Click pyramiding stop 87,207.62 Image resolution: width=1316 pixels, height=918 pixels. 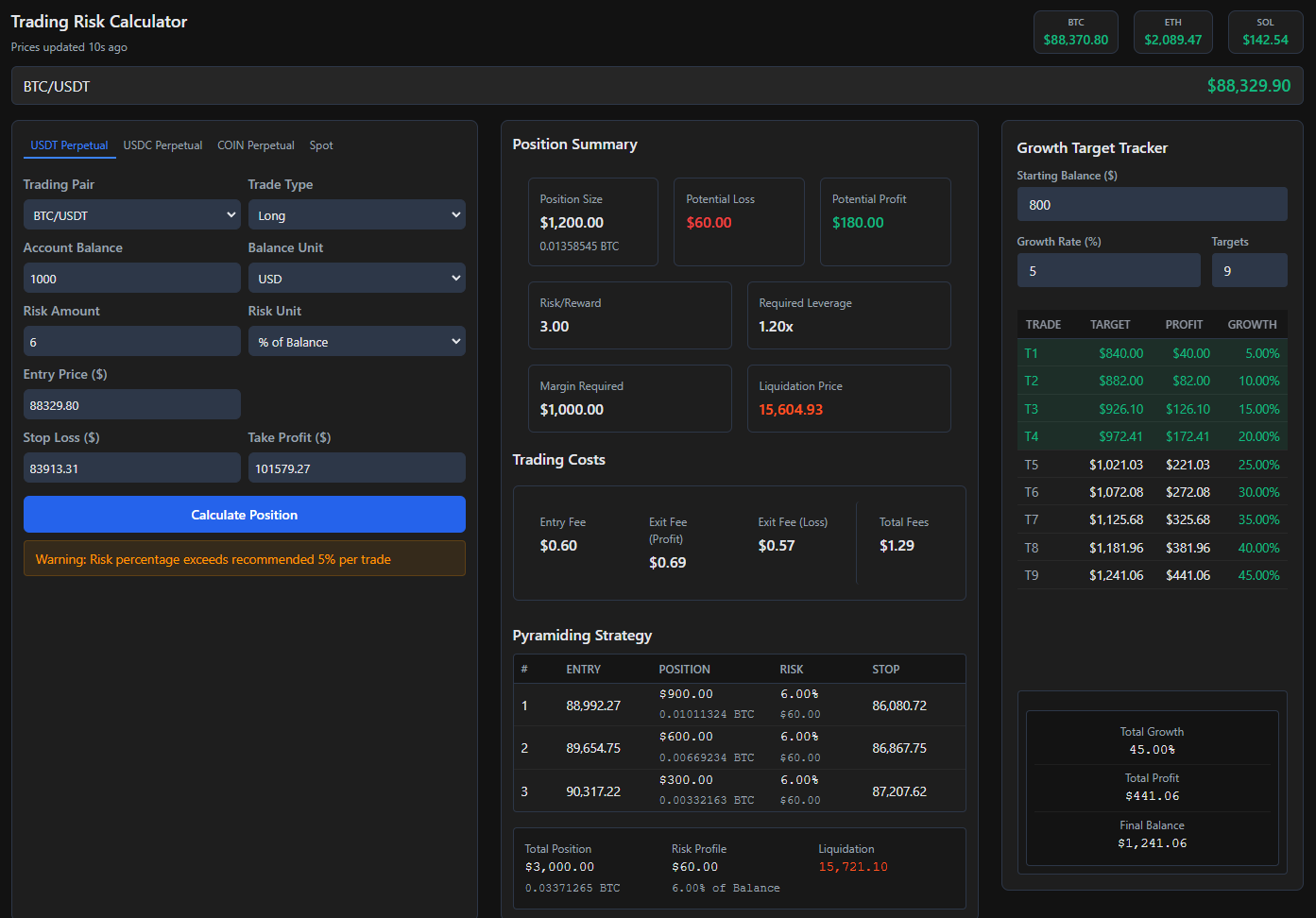[x=899, y=791]
